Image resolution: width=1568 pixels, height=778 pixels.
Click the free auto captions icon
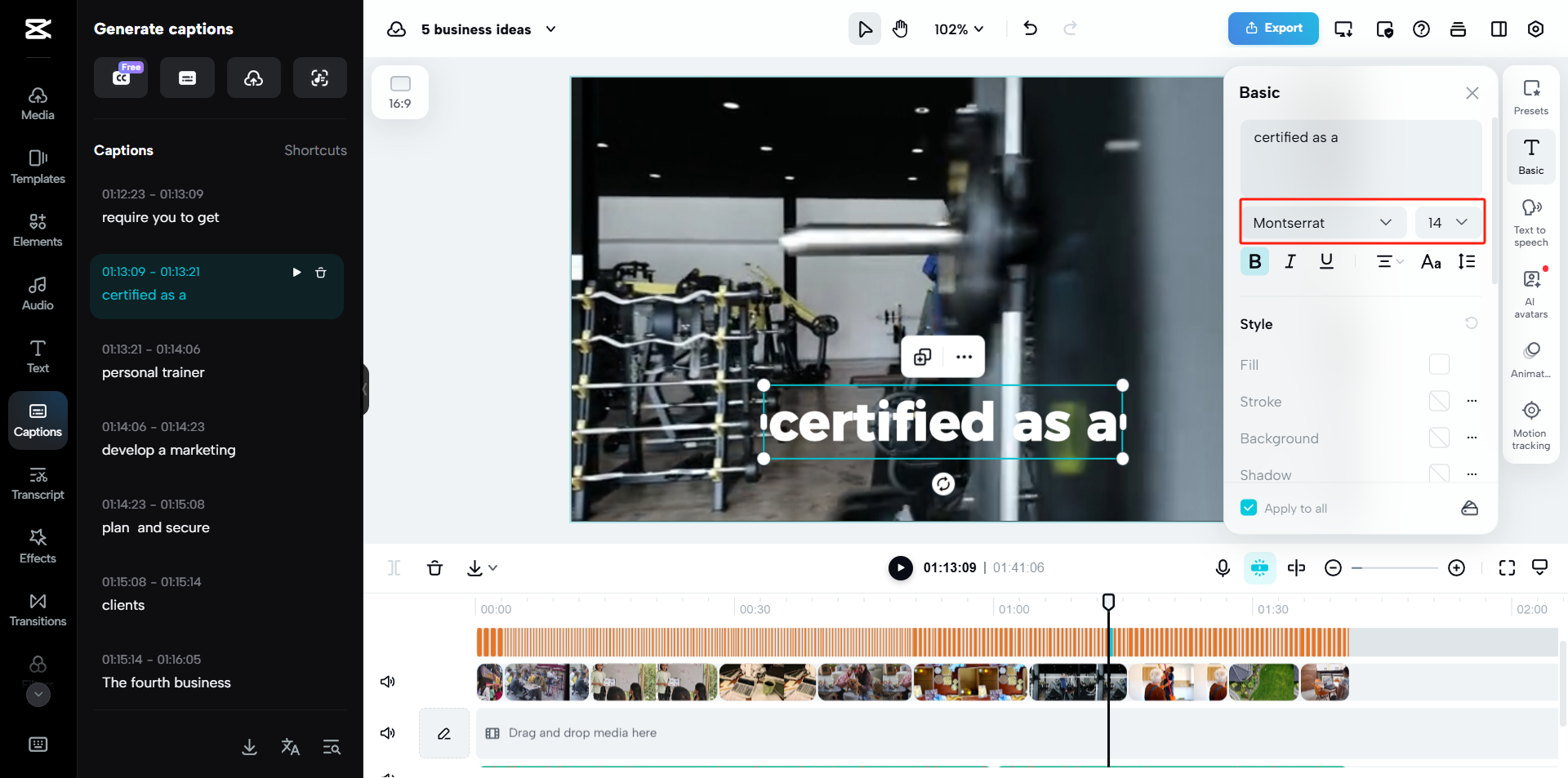coord(121,78)
